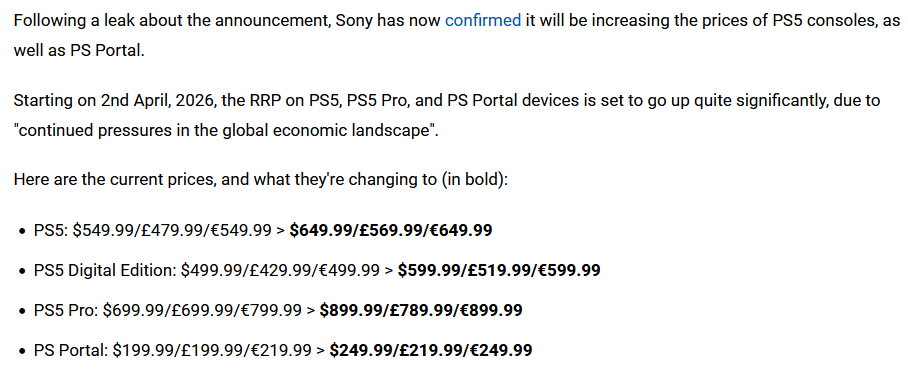Click the bold $599.99/£519.99/€599.99 price text

pyautogui.click(x=499, y=271)
